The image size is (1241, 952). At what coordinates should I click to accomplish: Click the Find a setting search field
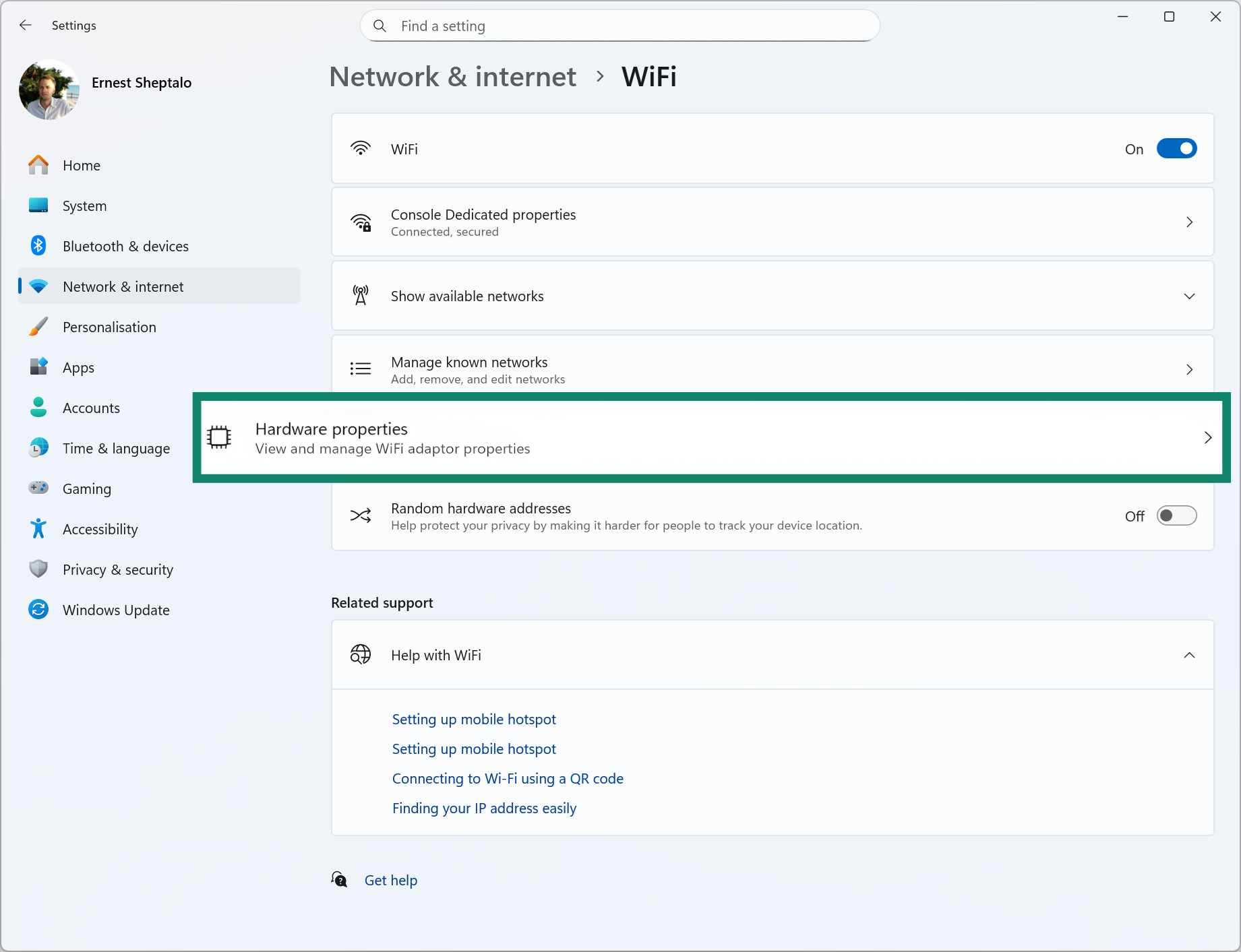point(618,26)
